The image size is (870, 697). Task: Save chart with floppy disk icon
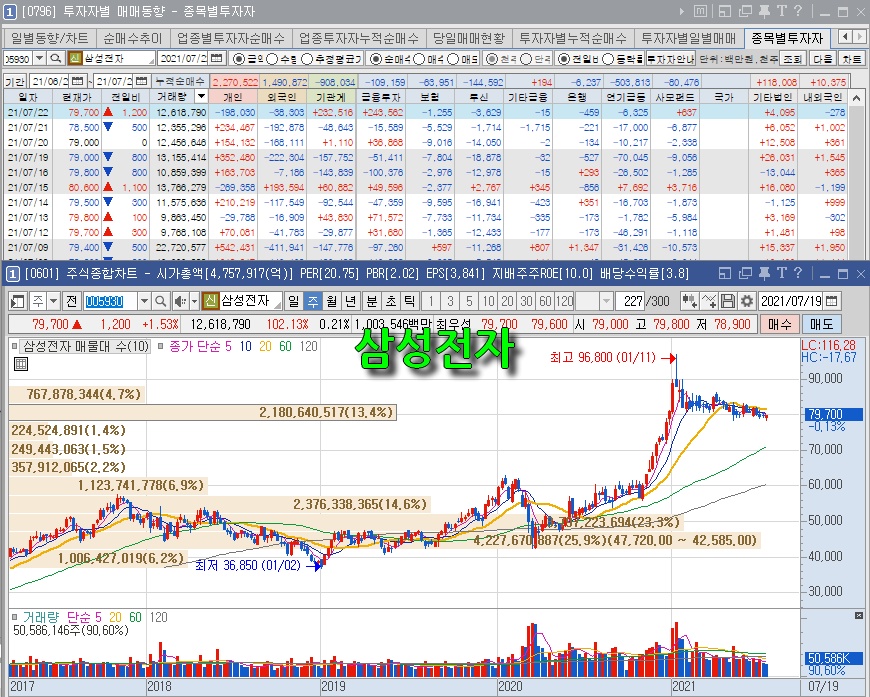pos(728,301)
